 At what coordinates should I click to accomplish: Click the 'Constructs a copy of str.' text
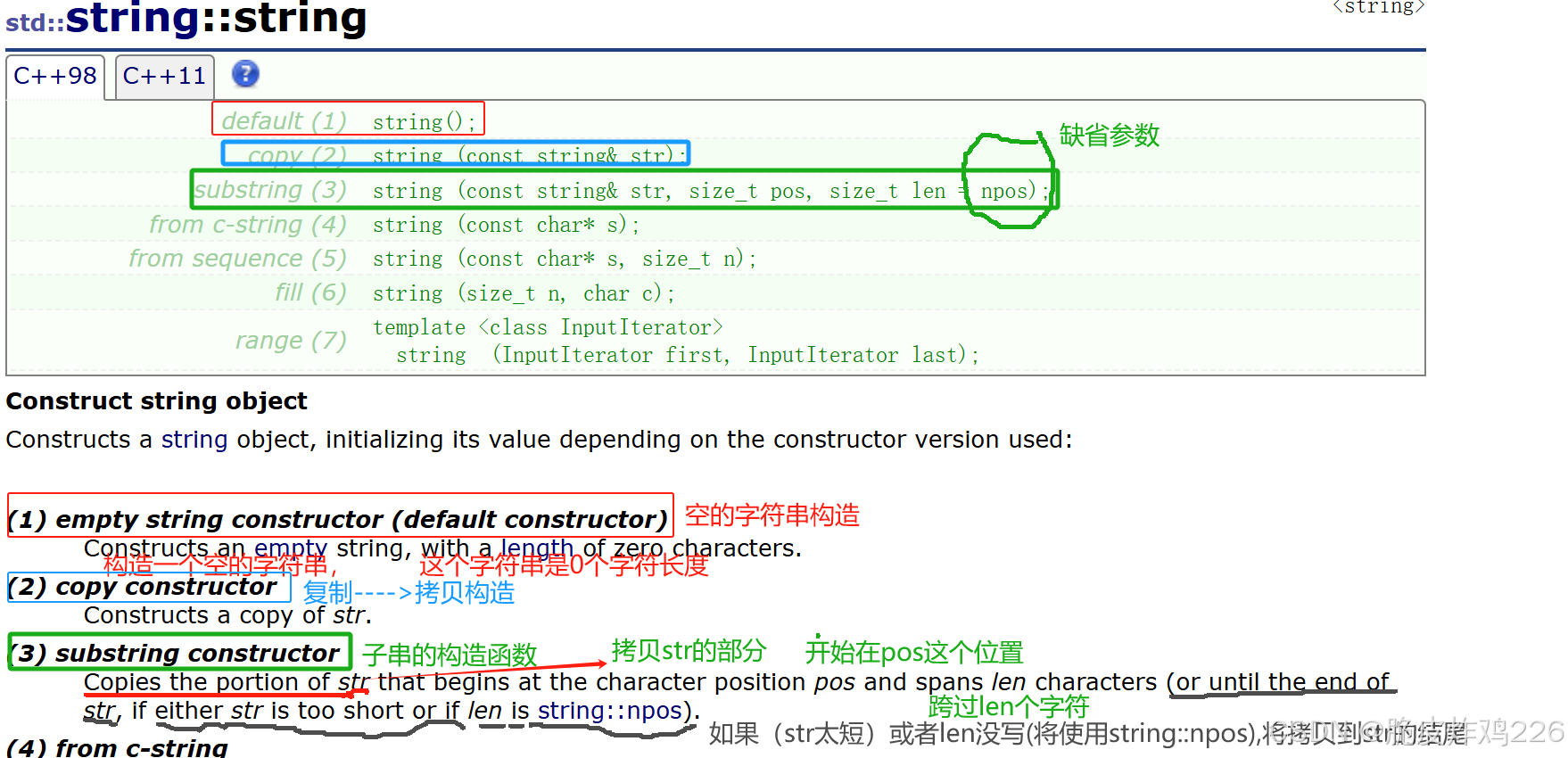click(227, 615)
